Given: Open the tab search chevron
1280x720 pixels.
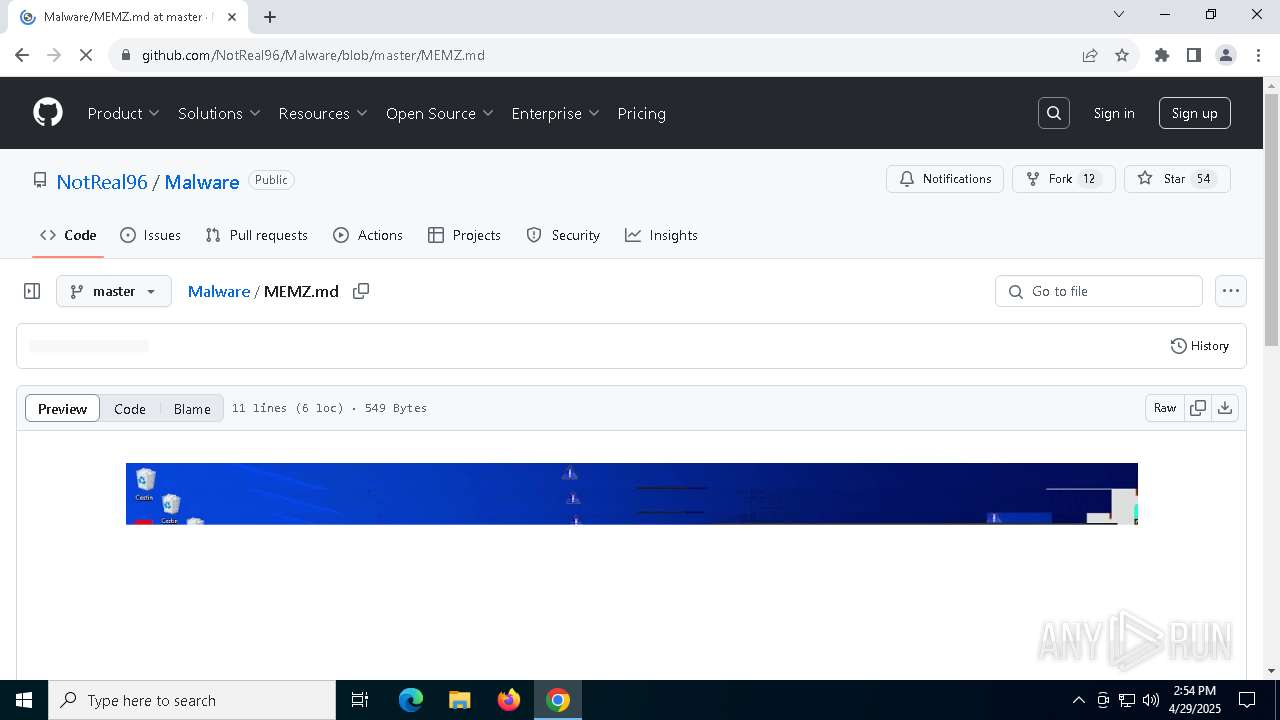Looking at the screenshot, I should 1119,14.
